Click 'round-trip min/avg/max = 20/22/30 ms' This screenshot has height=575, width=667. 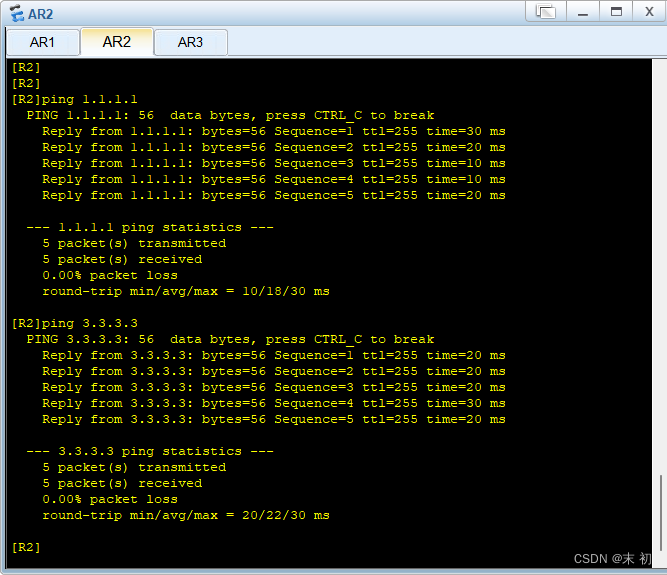186,515
